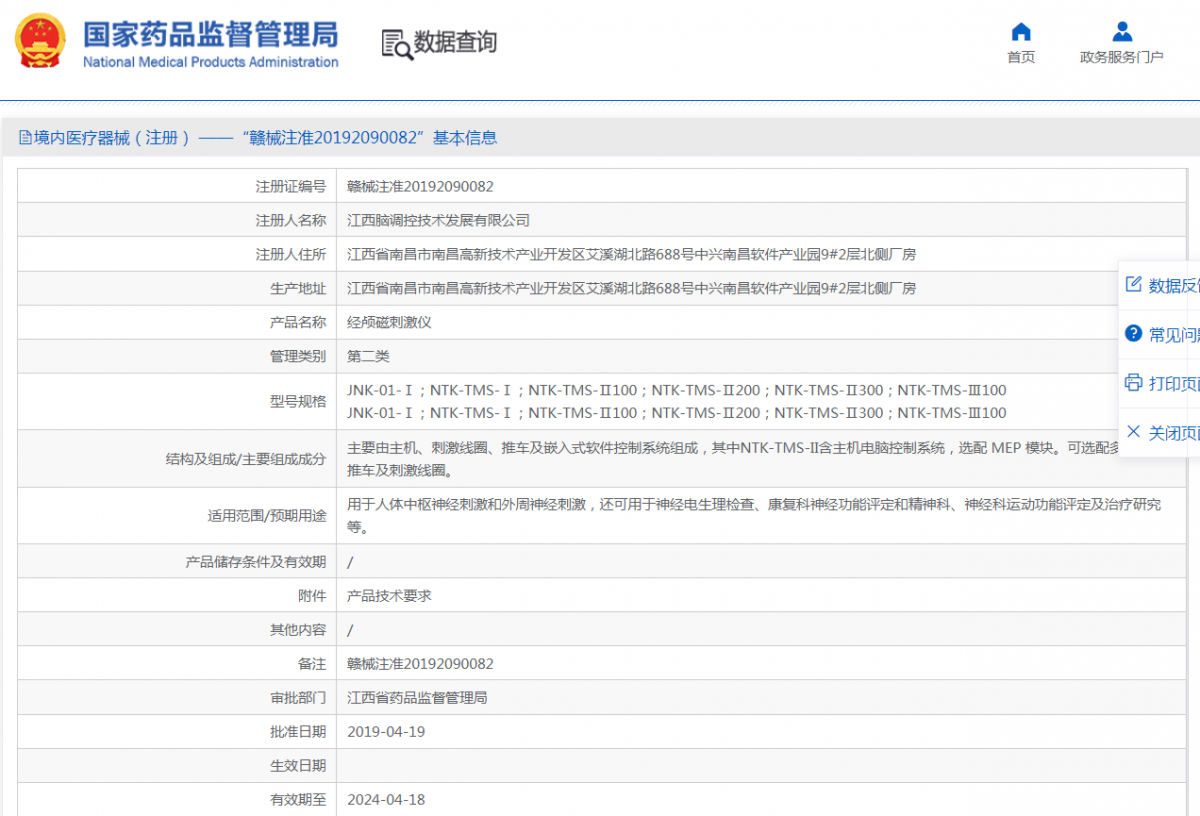Click the national emblem logo
The height and width of the screenshot is (816, 1200).
[x=40, y=42]
